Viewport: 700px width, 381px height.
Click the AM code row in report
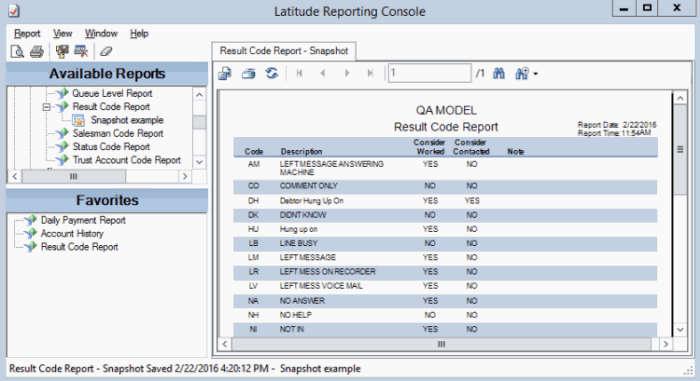[445, 168]
